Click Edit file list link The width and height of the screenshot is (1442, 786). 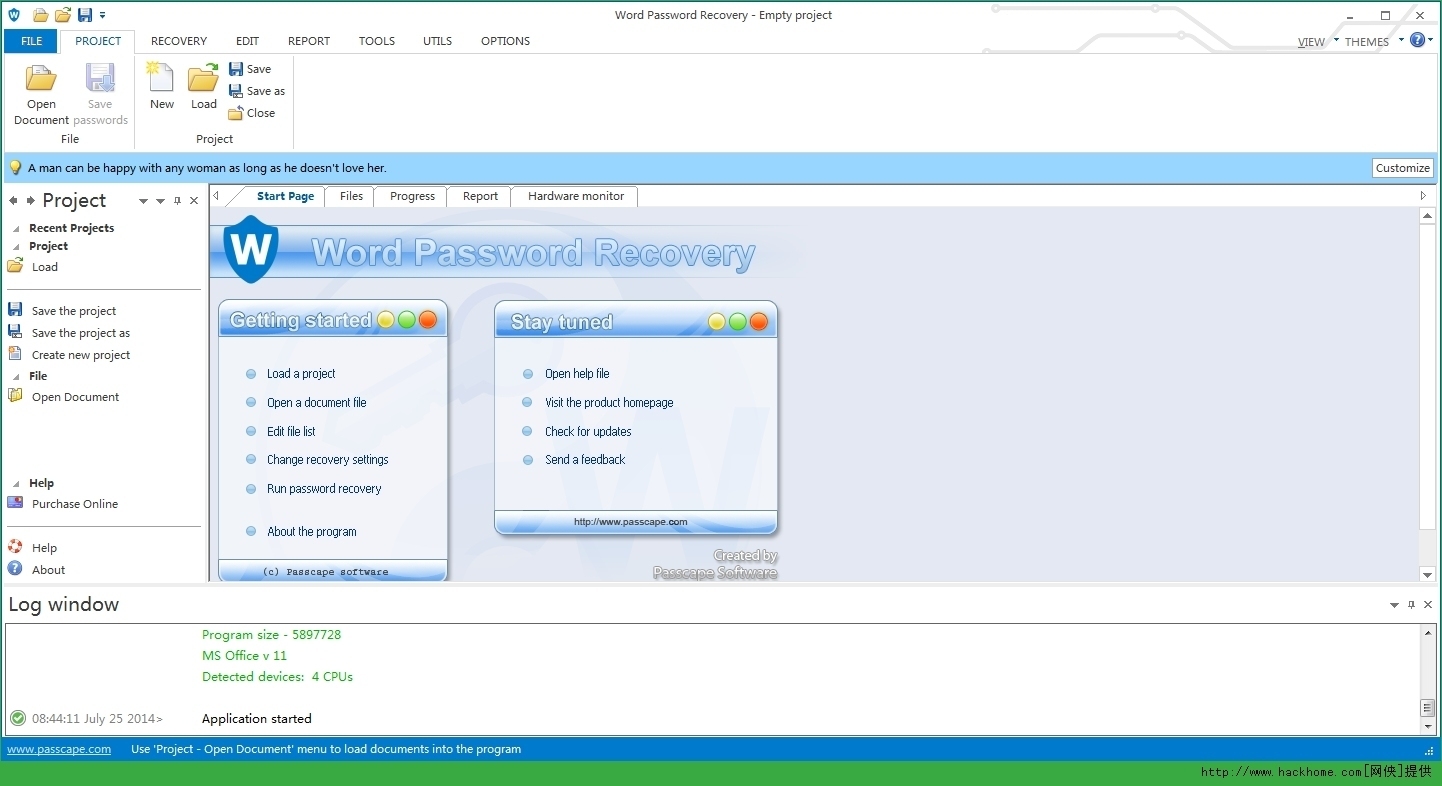click(x=291, y=432)
